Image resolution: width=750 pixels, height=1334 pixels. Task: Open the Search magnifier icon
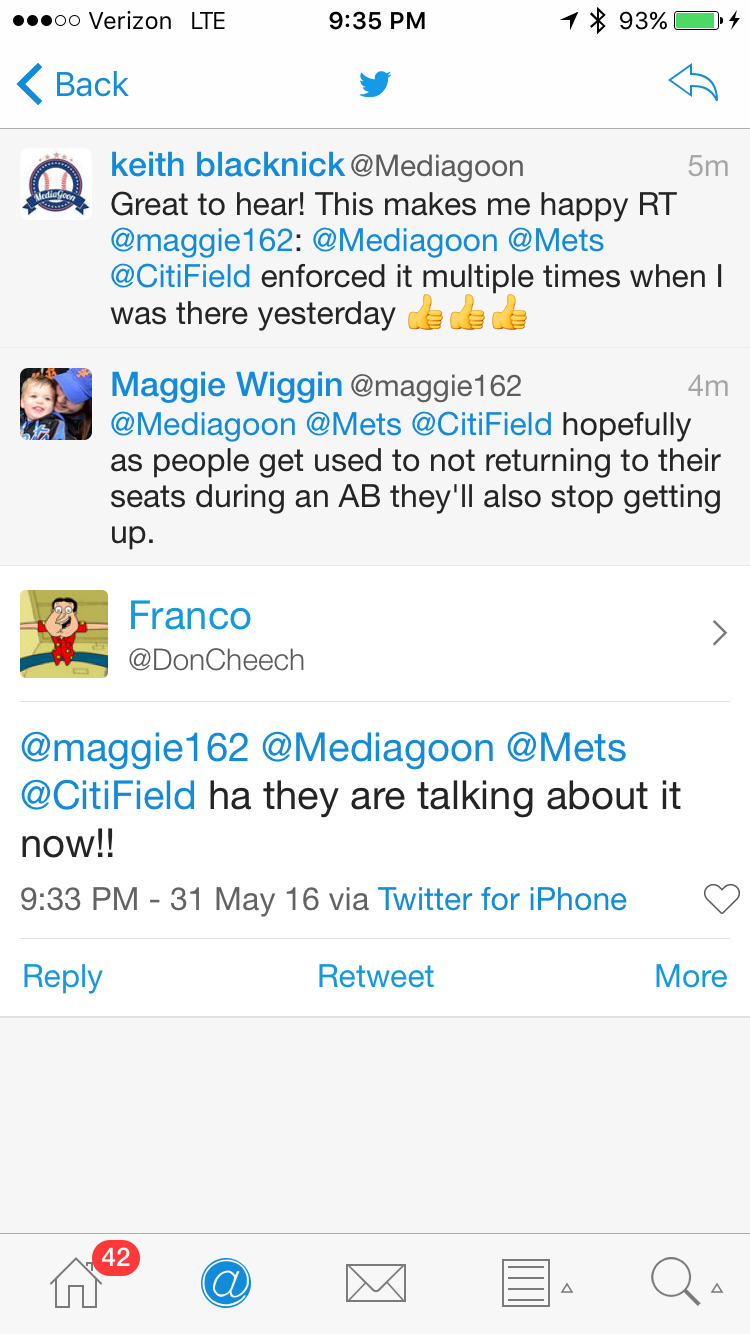pyautogui.click(x=675, y=1283)
